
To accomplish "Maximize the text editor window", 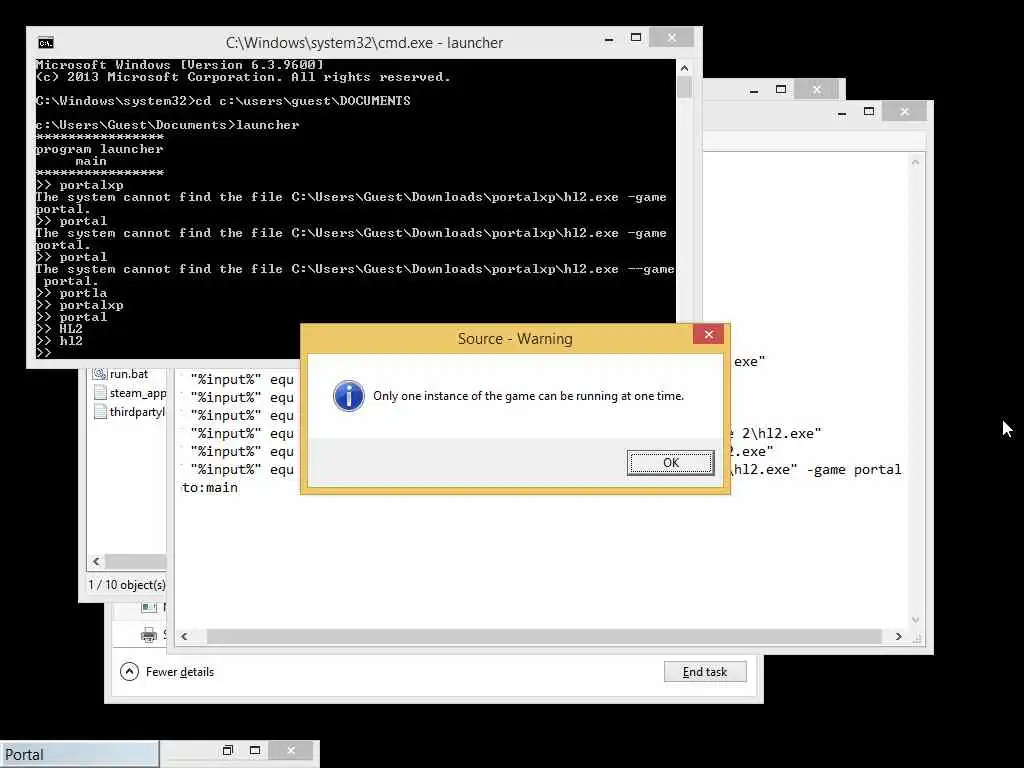I will (x=869, y=112).
